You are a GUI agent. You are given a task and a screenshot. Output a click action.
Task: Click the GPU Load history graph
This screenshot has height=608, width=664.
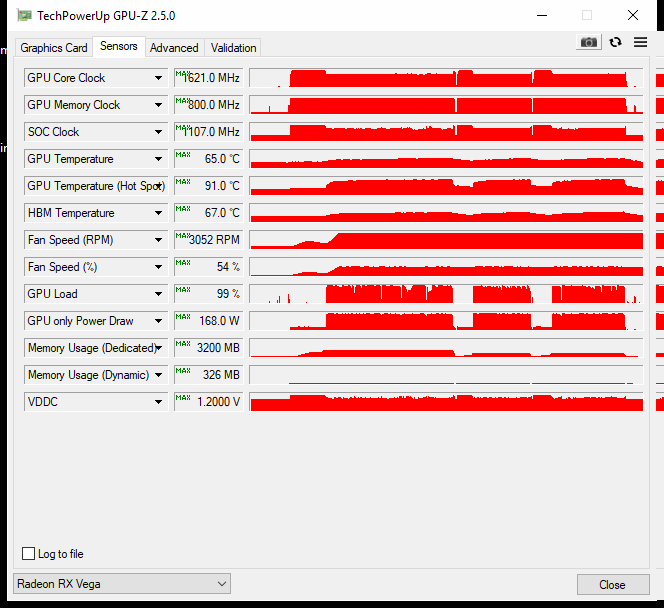(x=446, y=294)
